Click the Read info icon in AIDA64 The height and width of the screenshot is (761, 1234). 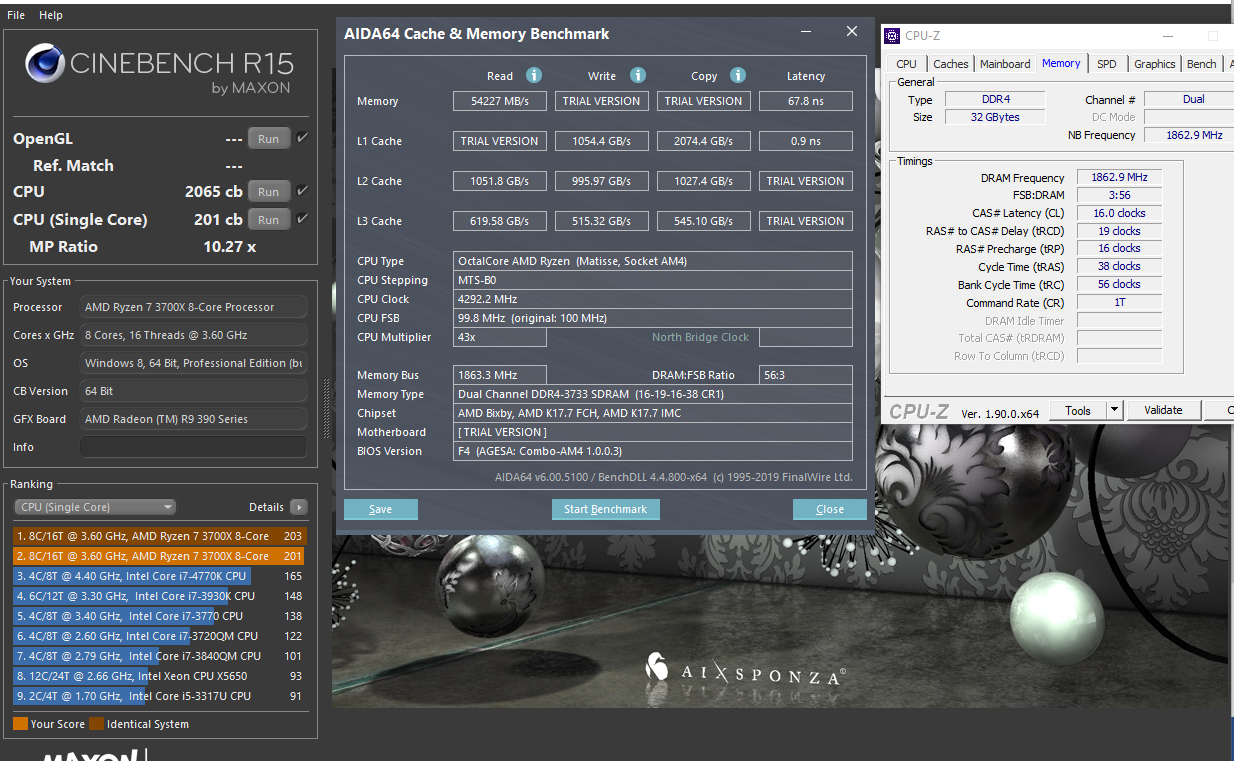[534, 75]
